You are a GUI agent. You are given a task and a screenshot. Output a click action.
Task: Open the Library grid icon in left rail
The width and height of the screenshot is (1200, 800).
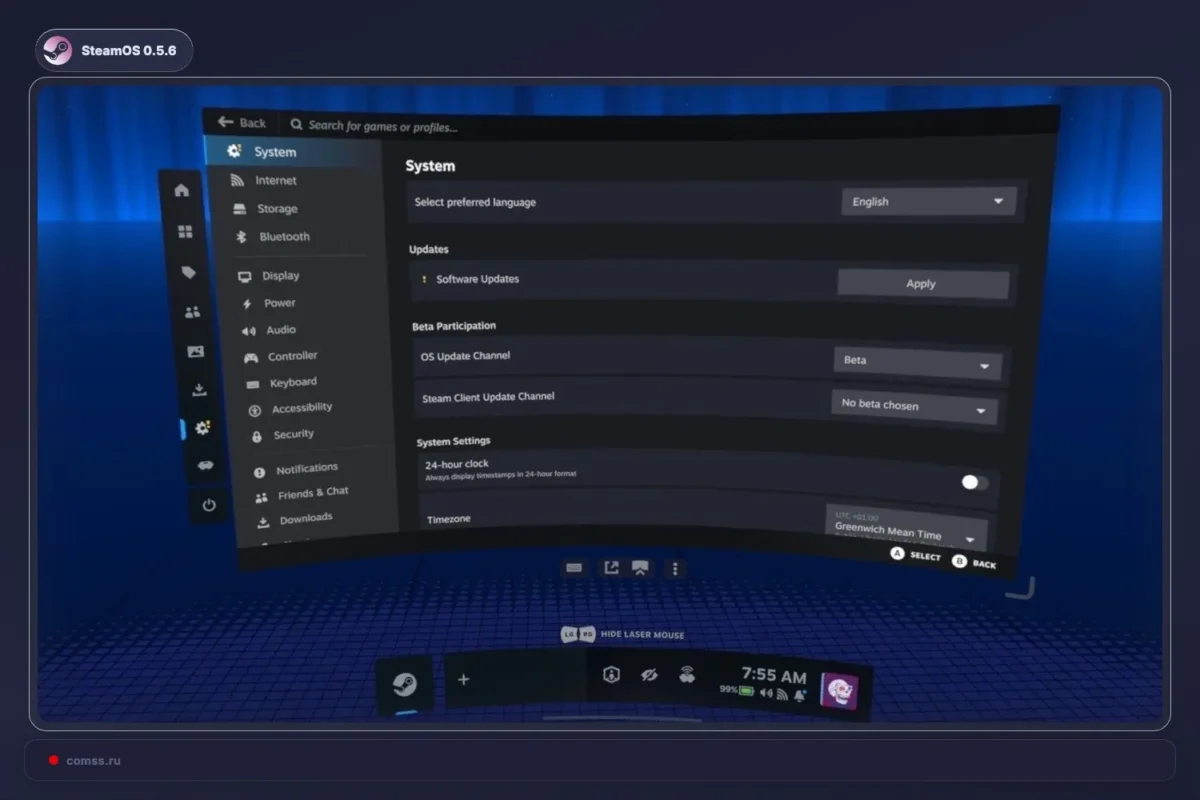(x=185, y=232)
